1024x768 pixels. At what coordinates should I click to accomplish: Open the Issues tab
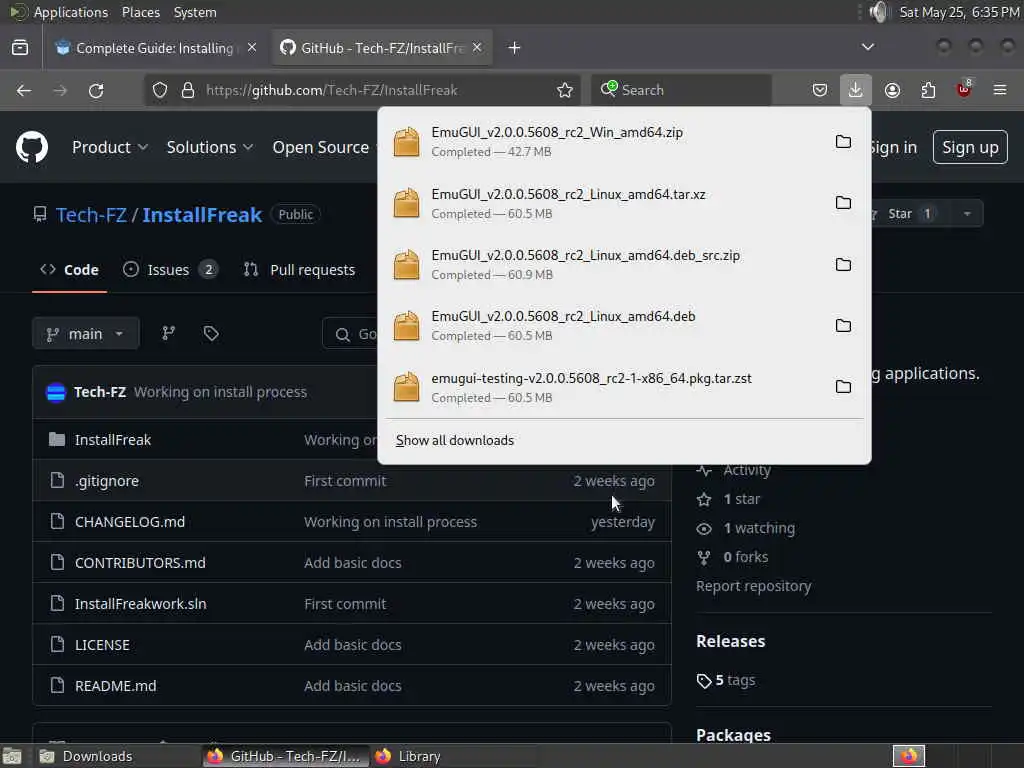click(170, 270)
